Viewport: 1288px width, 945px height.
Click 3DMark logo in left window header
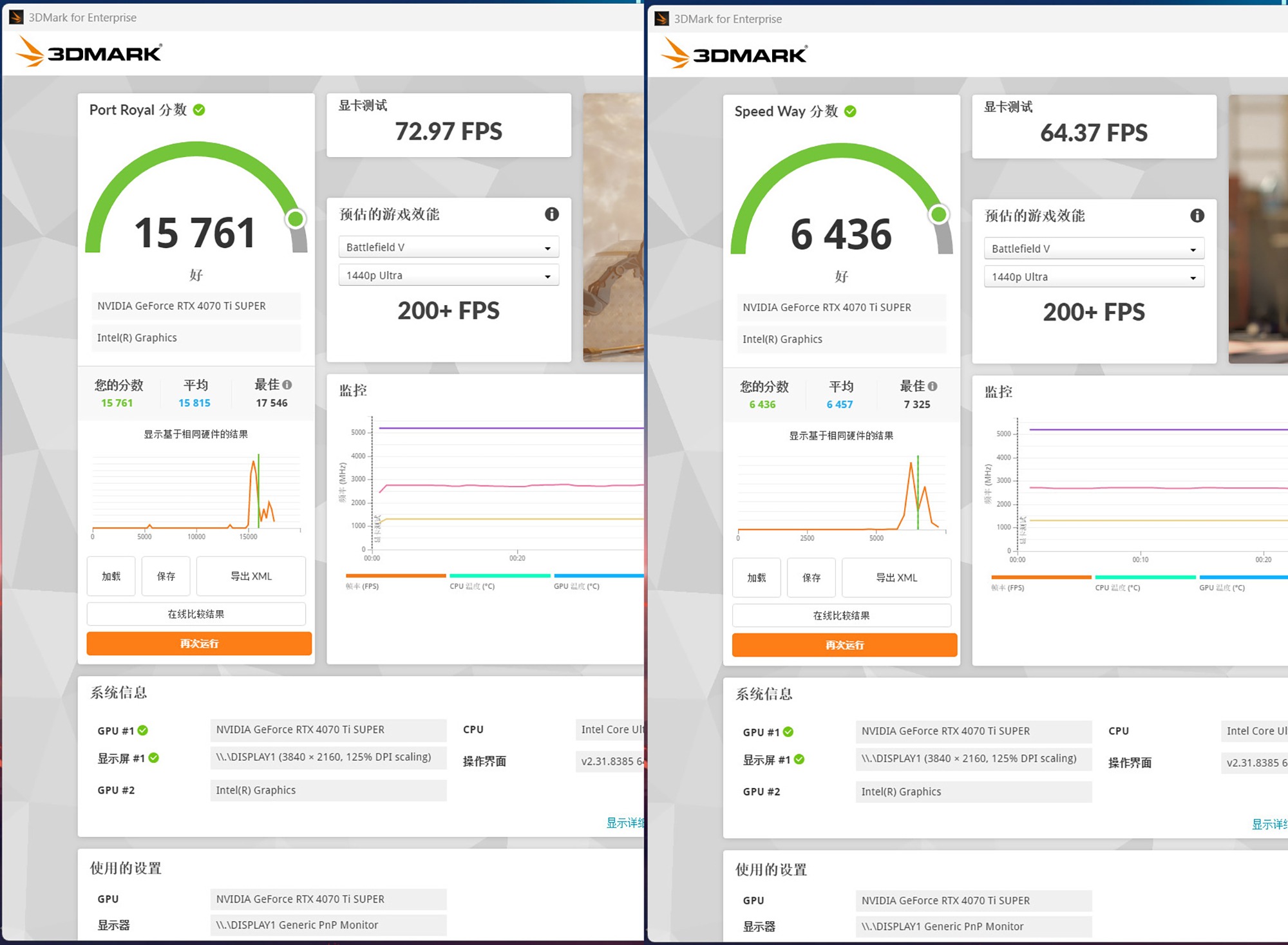click(x=90, y=52)
